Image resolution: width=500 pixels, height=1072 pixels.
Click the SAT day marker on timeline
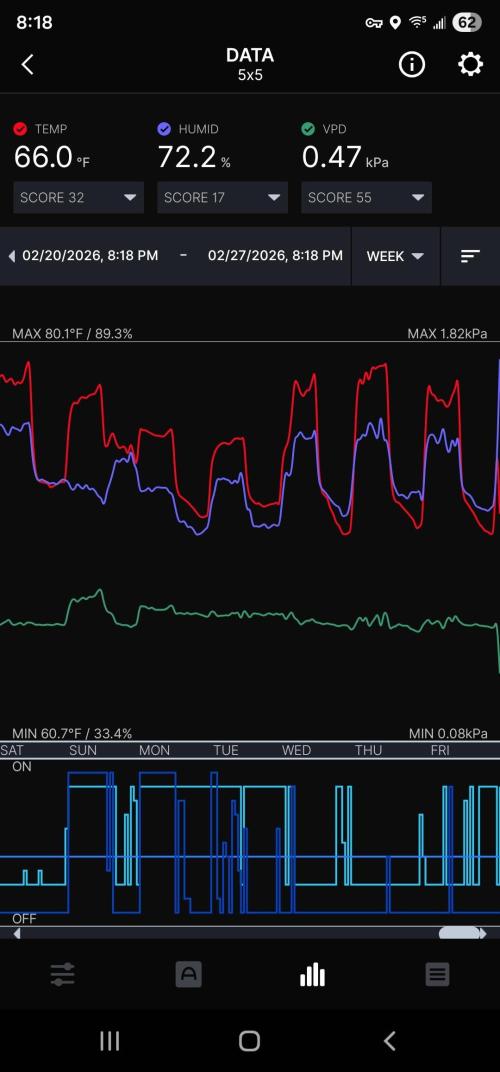click(12, 751)
